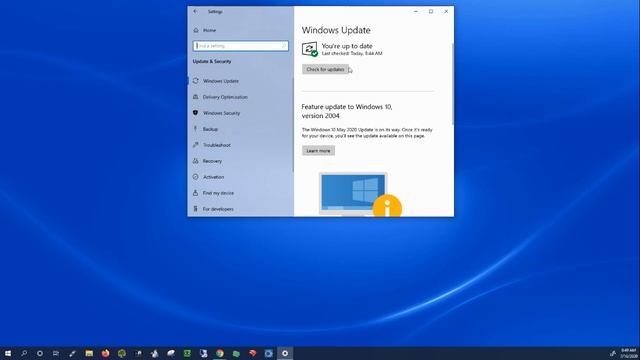Maximize the Settings window

click(x=431, y=11)
